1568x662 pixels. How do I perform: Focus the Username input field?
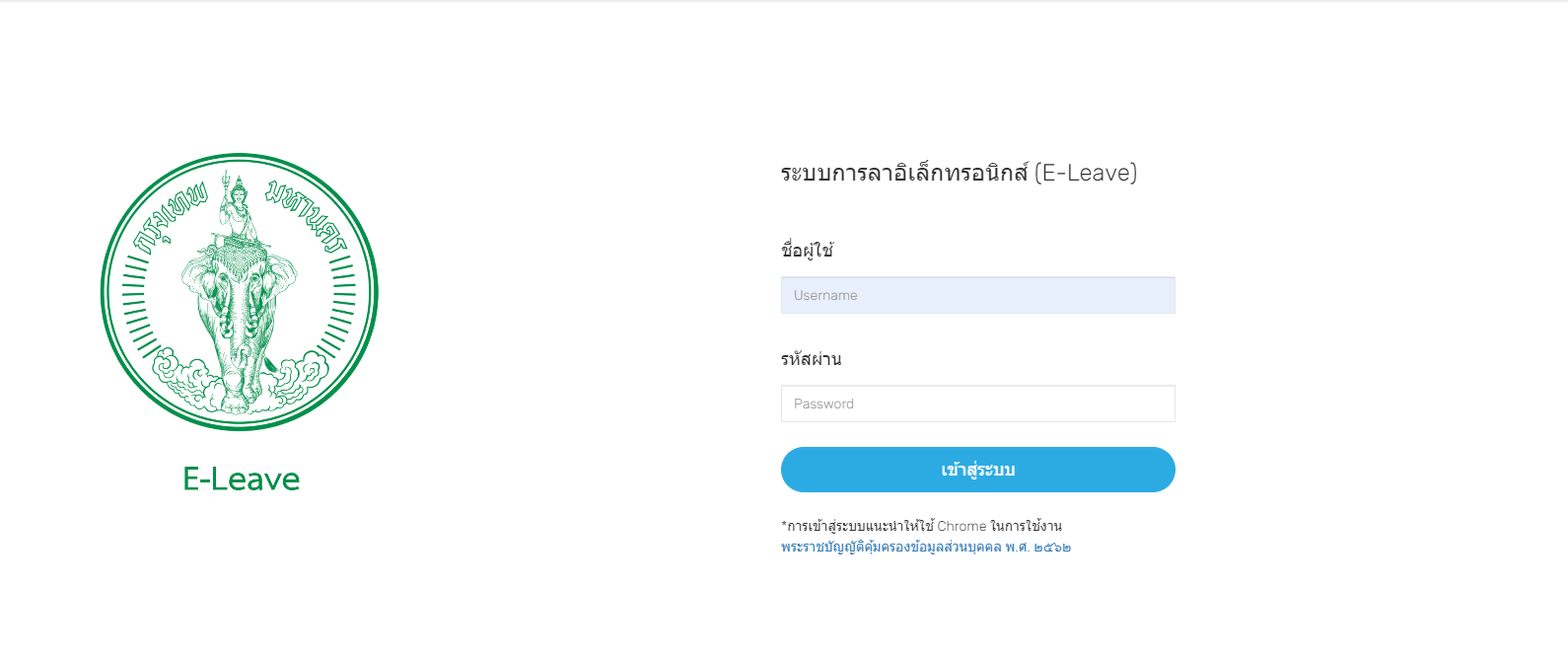978,295
